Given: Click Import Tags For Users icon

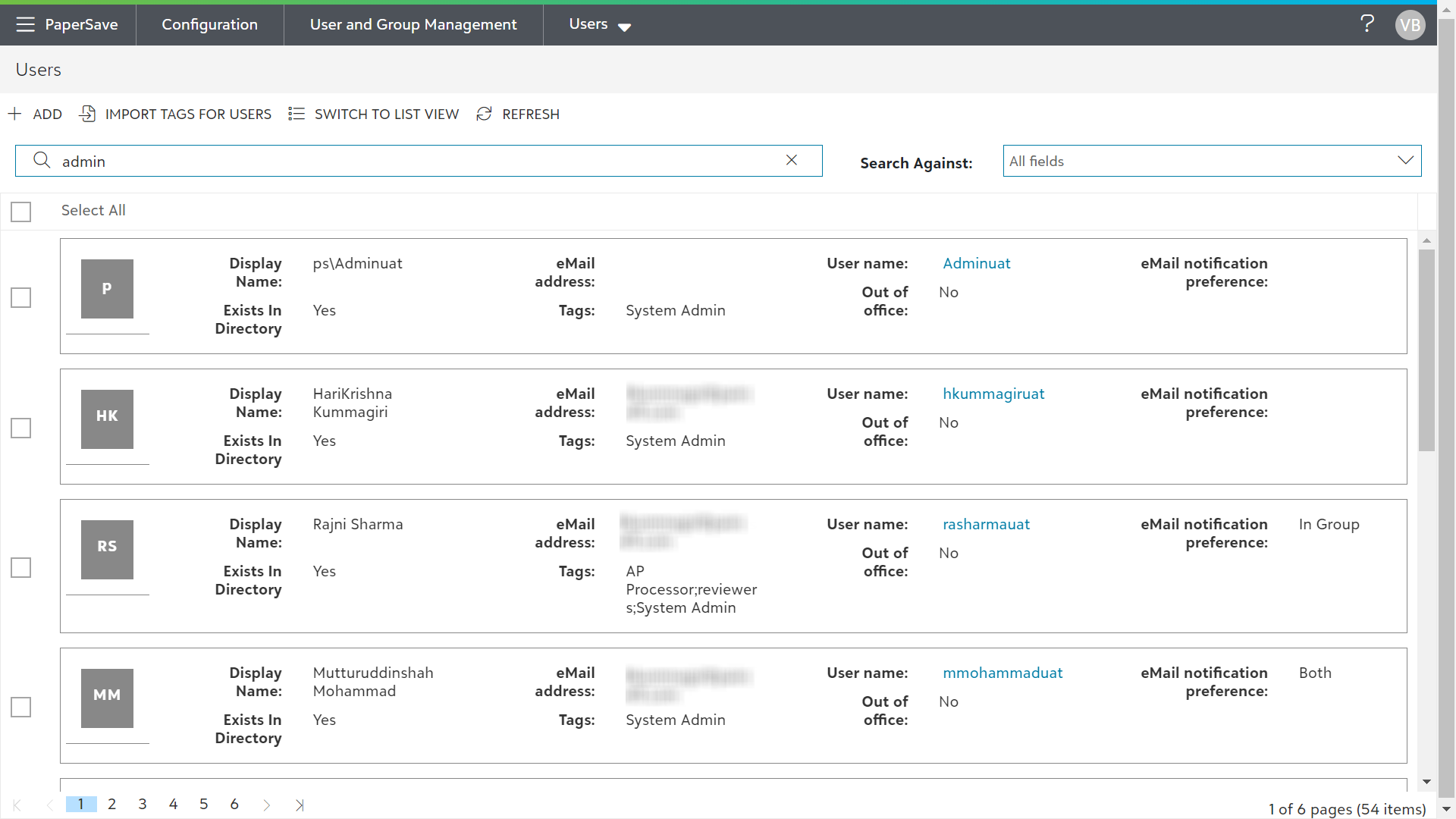Looking at the screenshot, I should (88, 114).
